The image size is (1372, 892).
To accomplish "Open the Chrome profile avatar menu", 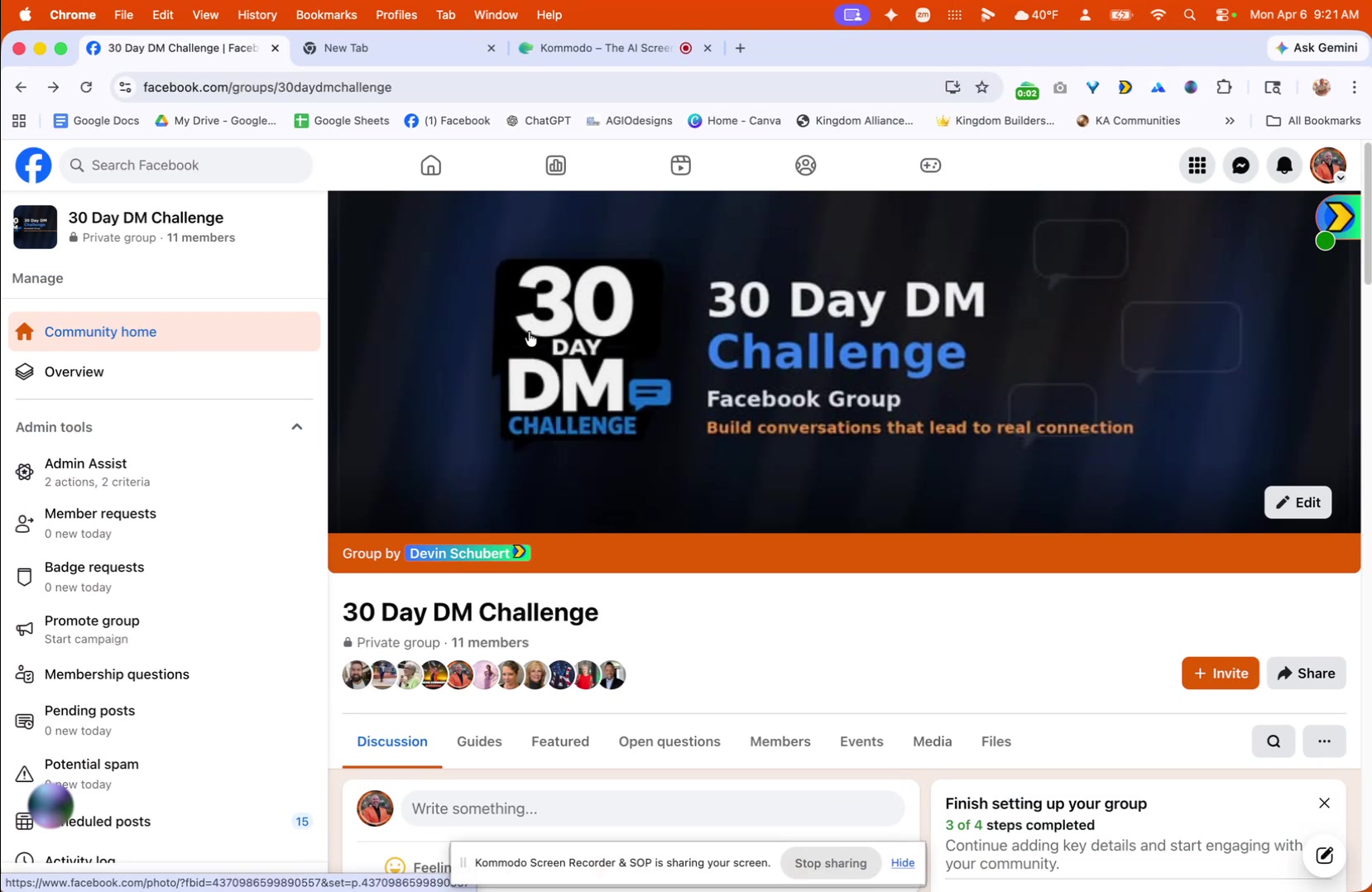I will pyautogui.click(x=1322, y=87).
